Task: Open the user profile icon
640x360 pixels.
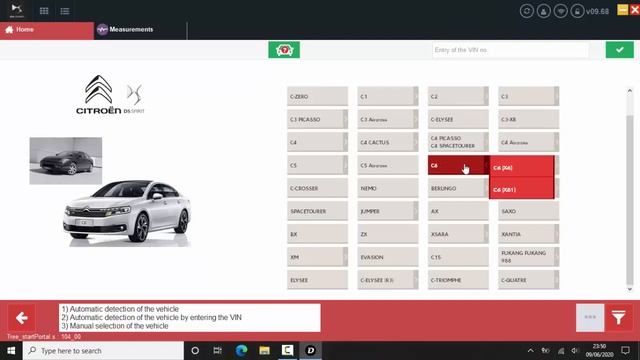Action: (544, 11)
